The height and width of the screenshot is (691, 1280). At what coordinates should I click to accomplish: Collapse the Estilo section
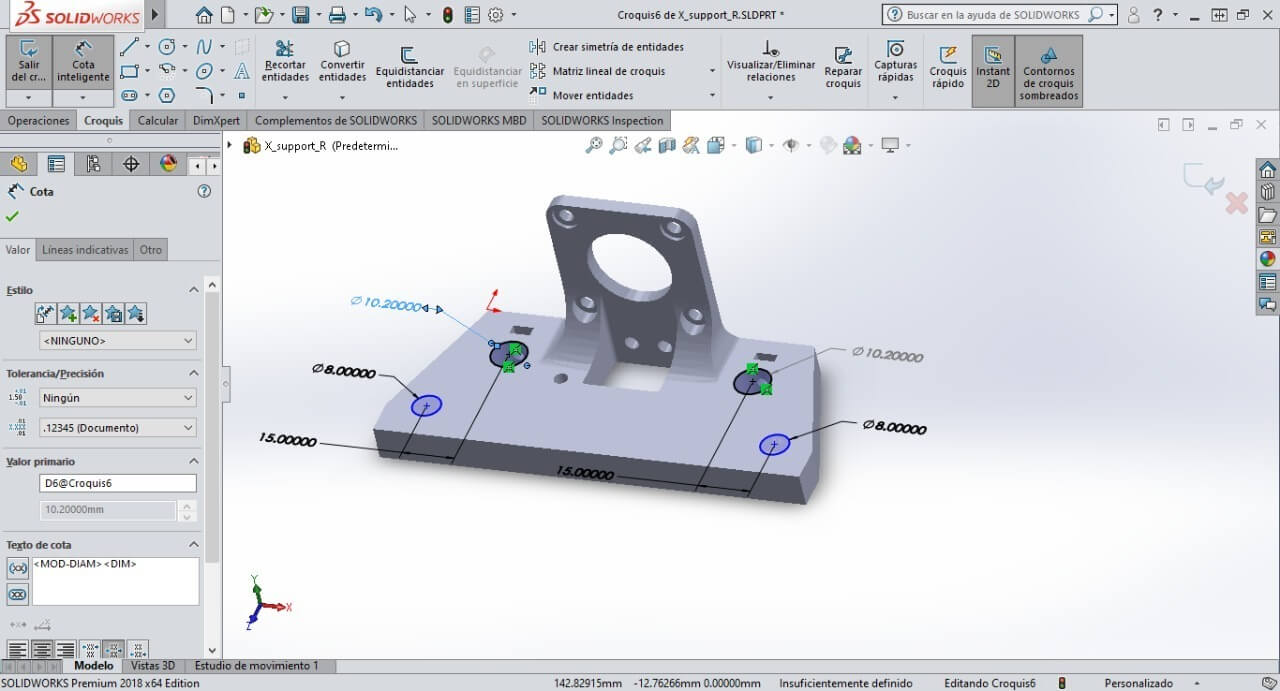click(194, 290)
